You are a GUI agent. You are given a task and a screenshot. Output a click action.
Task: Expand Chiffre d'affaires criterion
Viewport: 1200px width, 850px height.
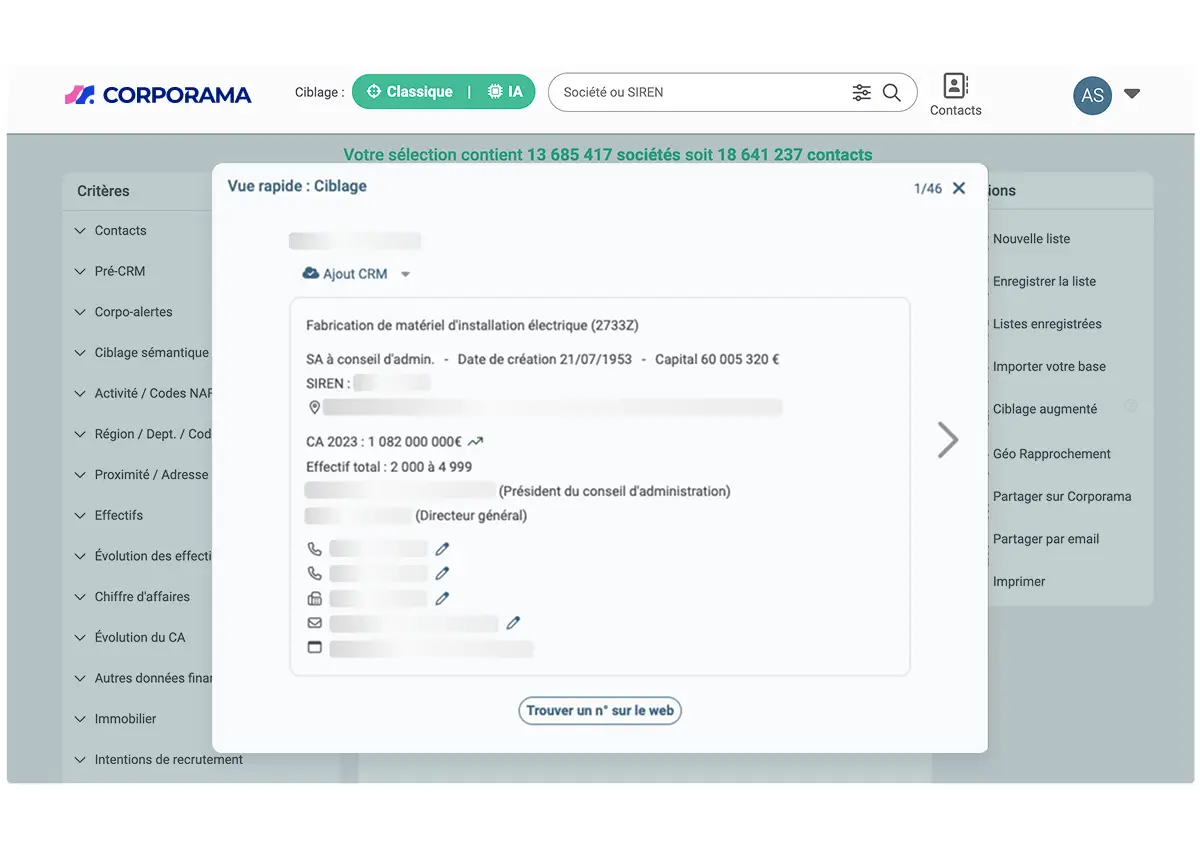132,597
